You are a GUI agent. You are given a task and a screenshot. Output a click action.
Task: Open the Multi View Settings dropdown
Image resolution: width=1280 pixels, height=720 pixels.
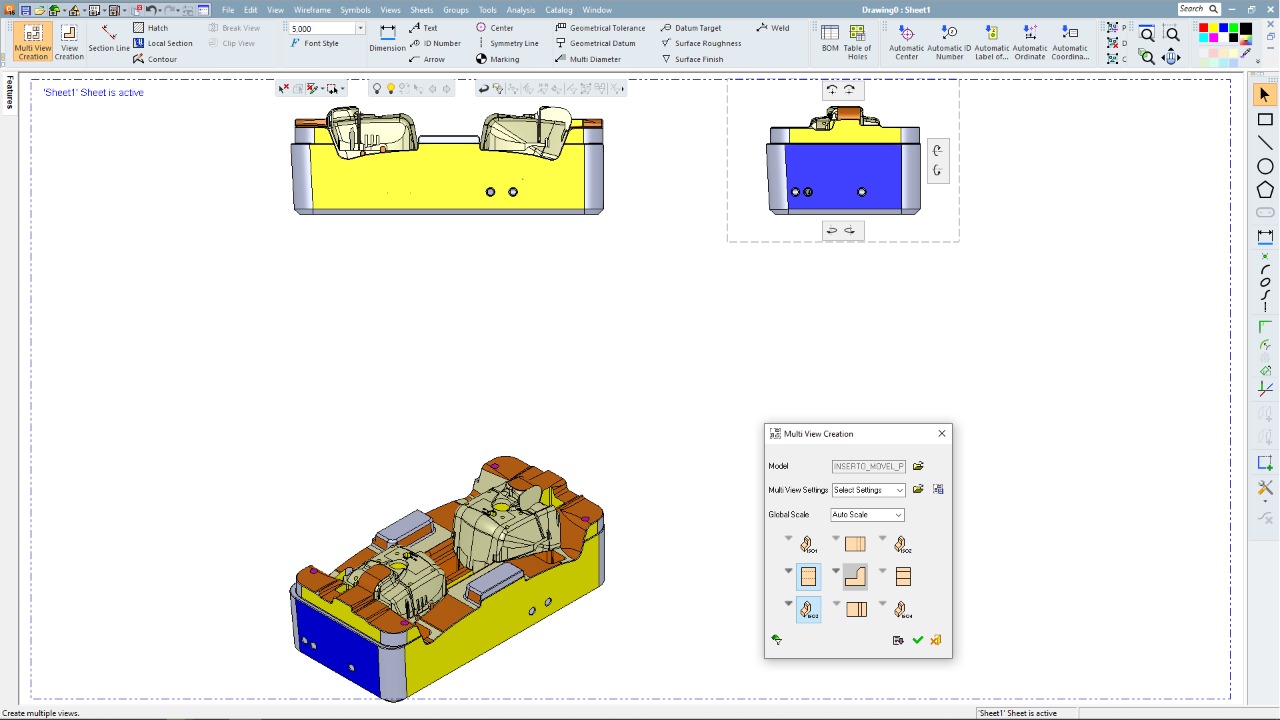868,490
